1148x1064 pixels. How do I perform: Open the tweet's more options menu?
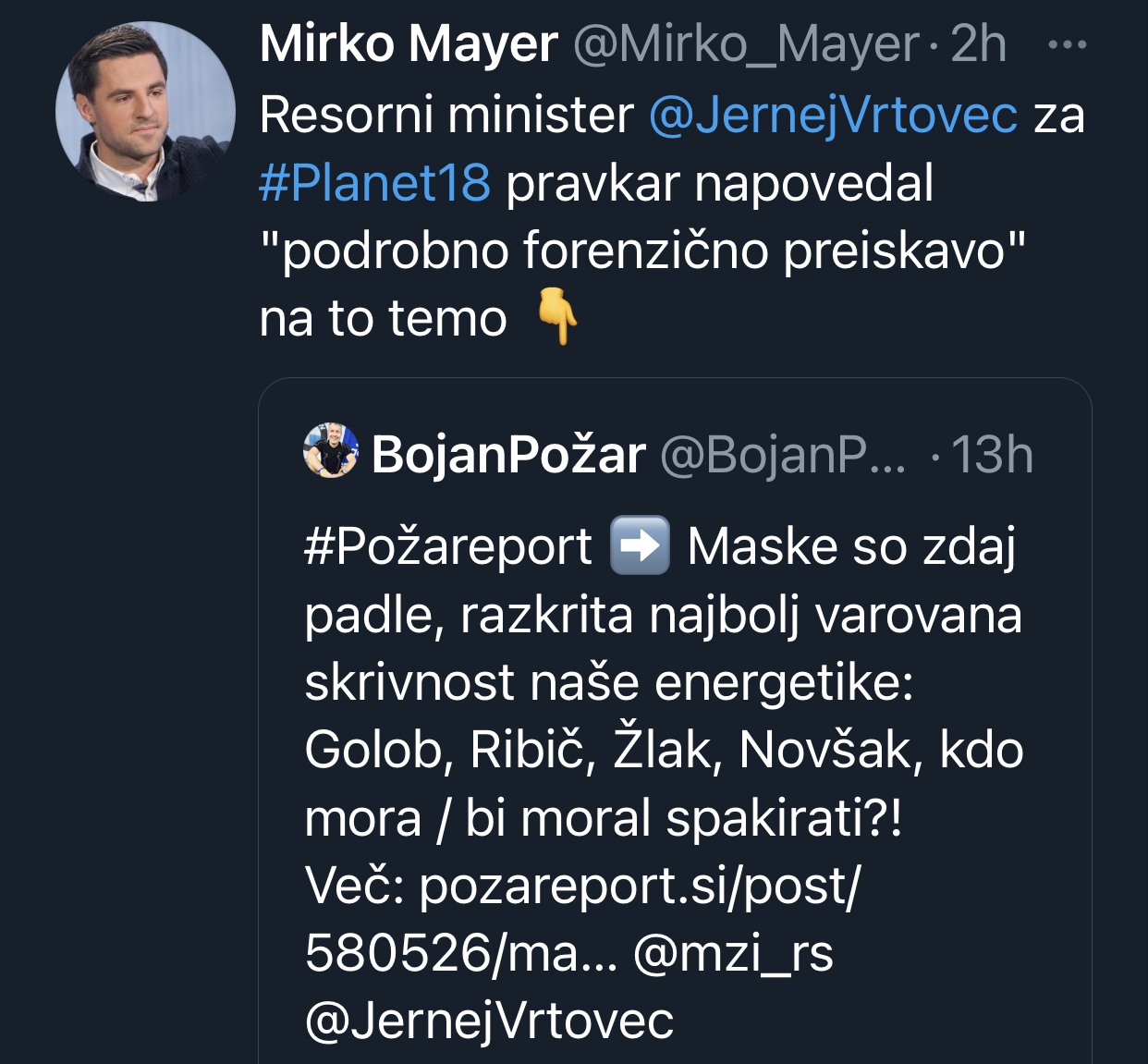click(1068, 44)
